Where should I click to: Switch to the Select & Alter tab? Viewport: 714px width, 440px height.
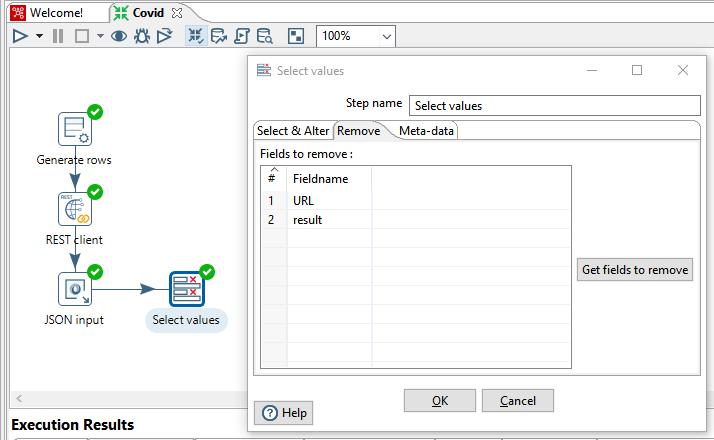pos(292,131)
